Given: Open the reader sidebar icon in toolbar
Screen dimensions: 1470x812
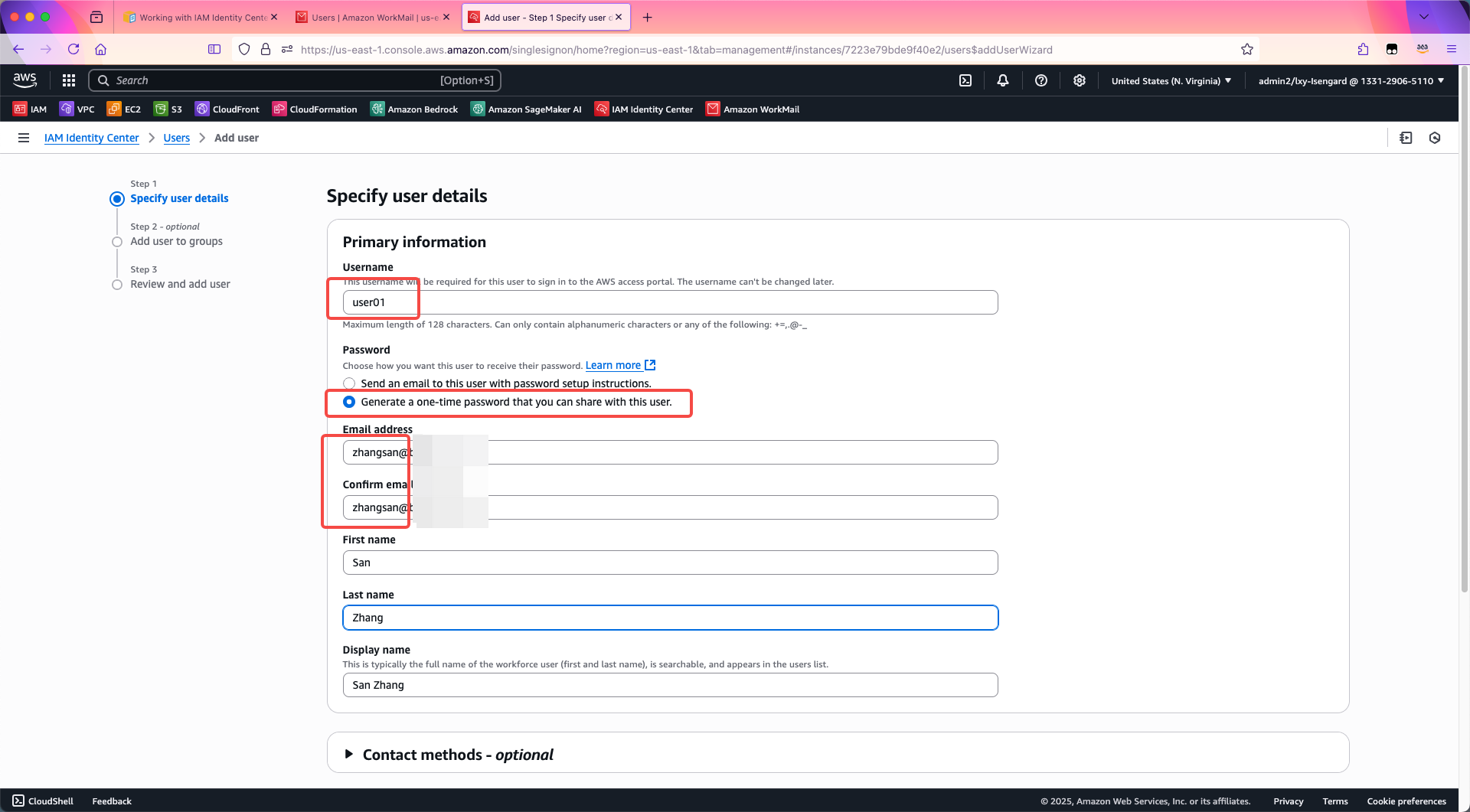Looking at the screenshot, I should (x=214, y=49).
